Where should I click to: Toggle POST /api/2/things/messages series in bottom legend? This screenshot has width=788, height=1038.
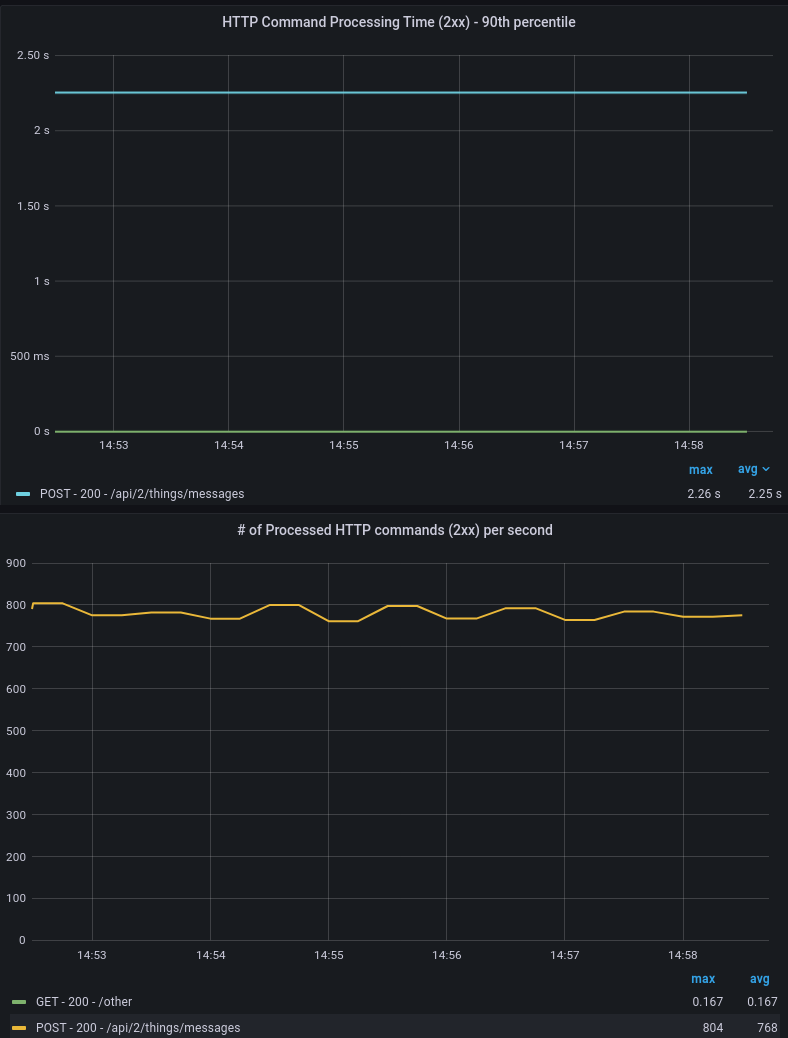click(138, 1028)
